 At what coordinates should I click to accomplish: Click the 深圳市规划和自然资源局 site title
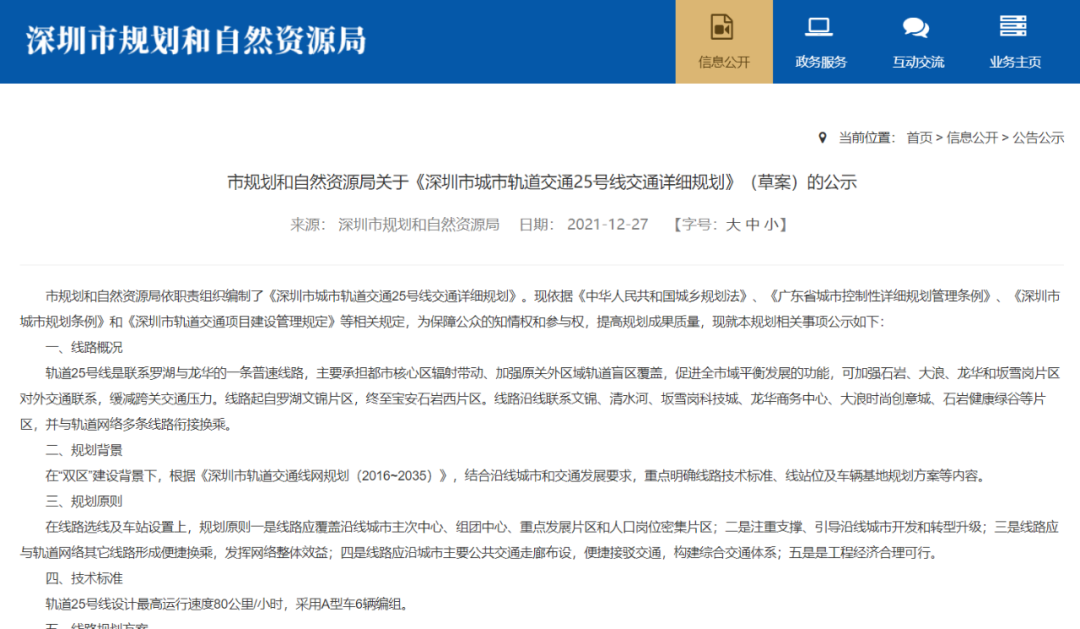point(196,41)
